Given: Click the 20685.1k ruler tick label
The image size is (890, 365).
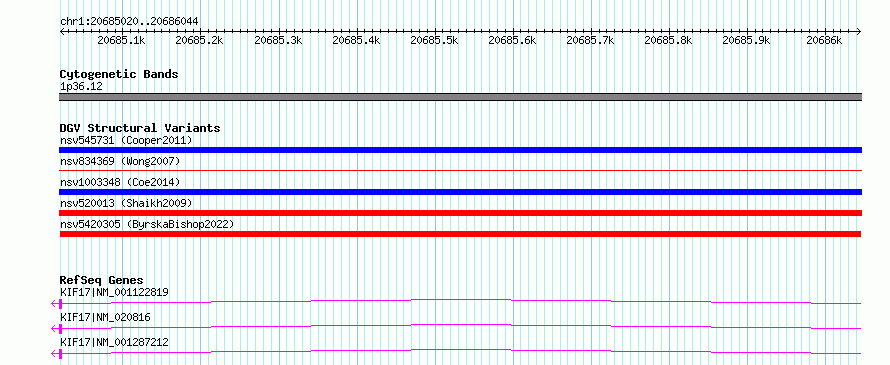Looking at the screenshot, I should [121, 40].
